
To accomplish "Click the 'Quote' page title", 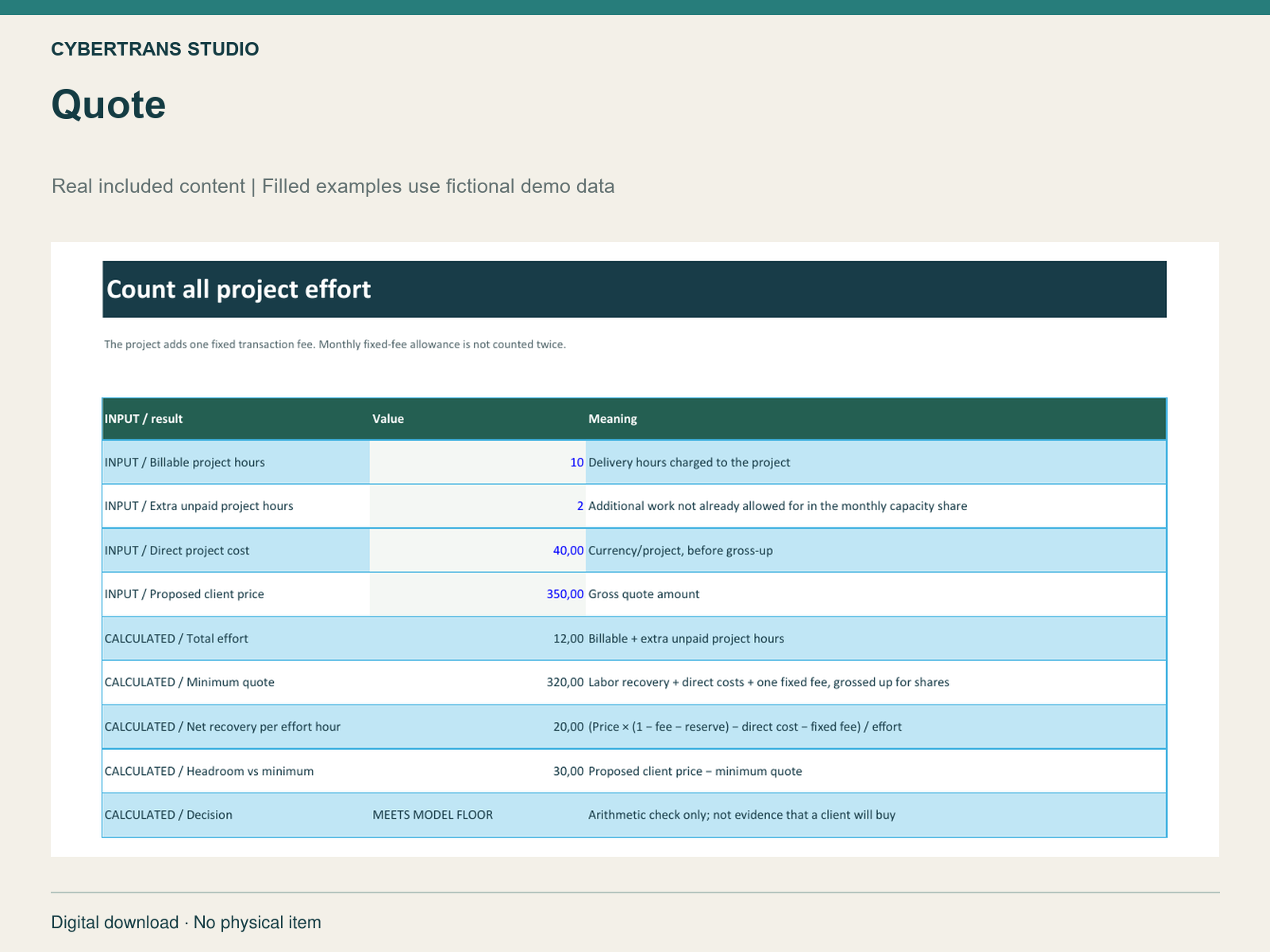I will coord(109,104).
